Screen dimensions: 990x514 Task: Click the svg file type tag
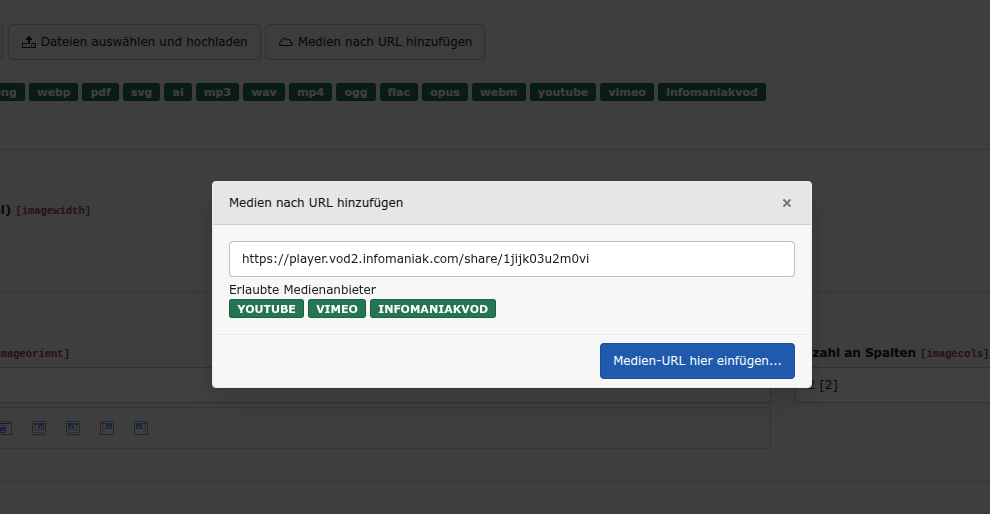point(141,92)
